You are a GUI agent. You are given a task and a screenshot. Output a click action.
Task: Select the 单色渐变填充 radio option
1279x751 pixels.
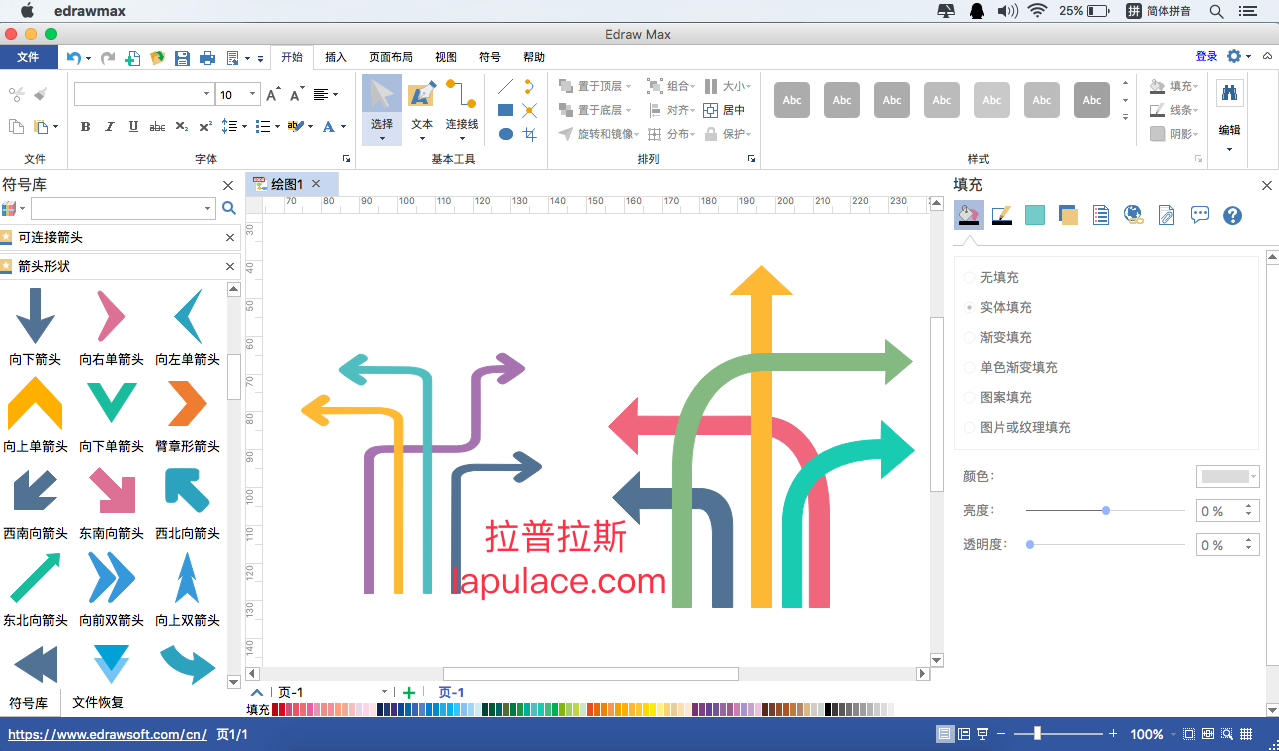[969, 367]
